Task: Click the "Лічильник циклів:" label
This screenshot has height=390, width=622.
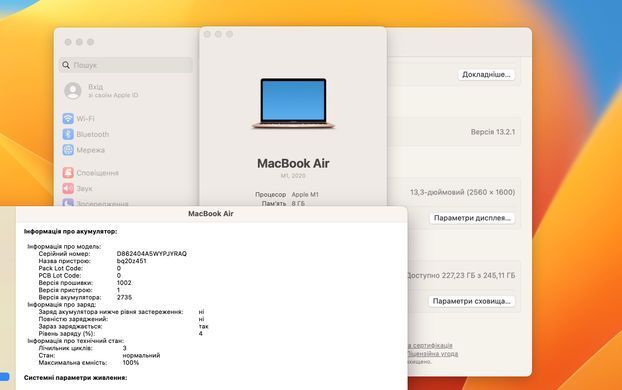Action: pyautogui.click(x=65, y=348)
